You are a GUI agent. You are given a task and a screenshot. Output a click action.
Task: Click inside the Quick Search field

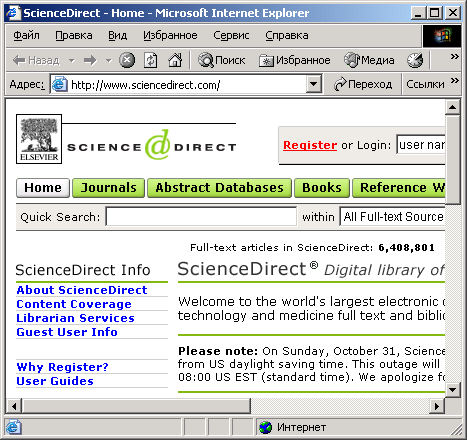point(201,217)
